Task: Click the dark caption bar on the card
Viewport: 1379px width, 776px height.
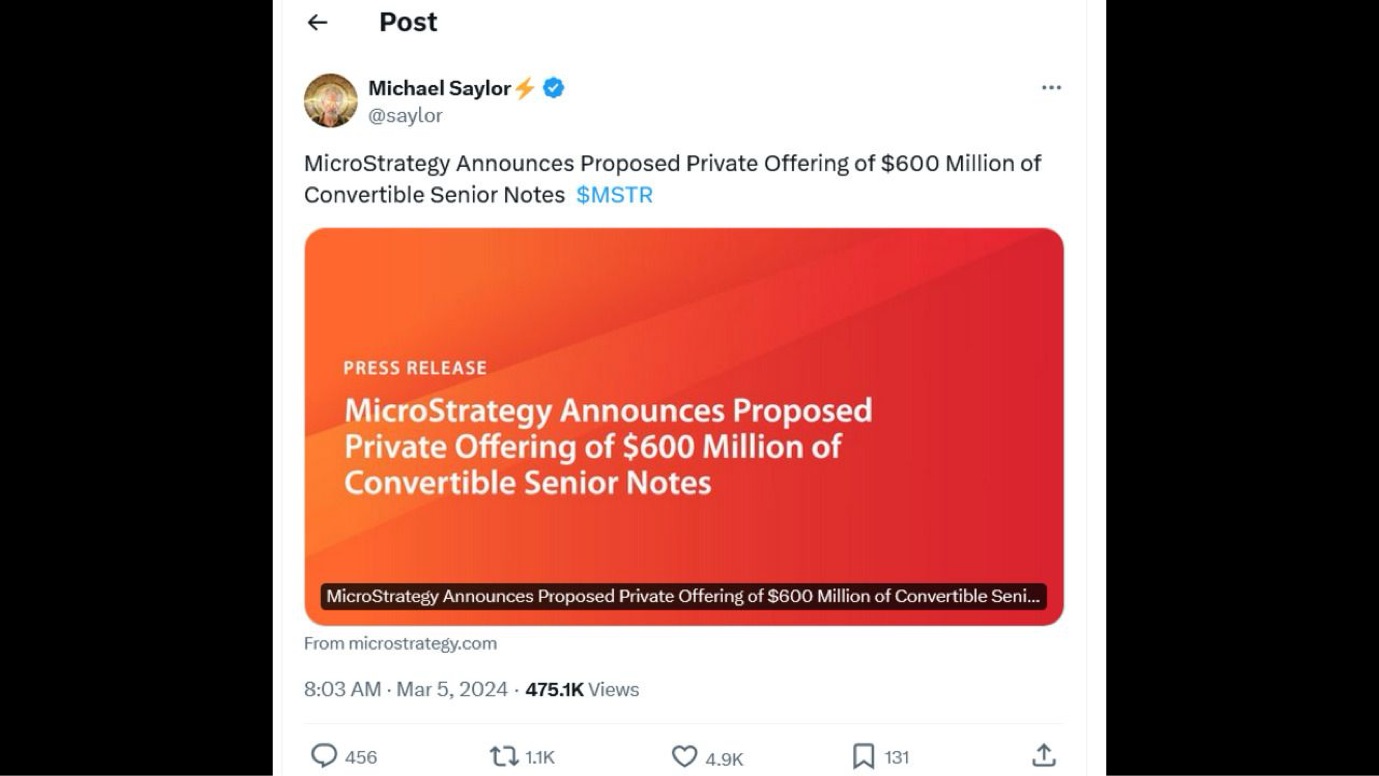Action: (683, 596)
